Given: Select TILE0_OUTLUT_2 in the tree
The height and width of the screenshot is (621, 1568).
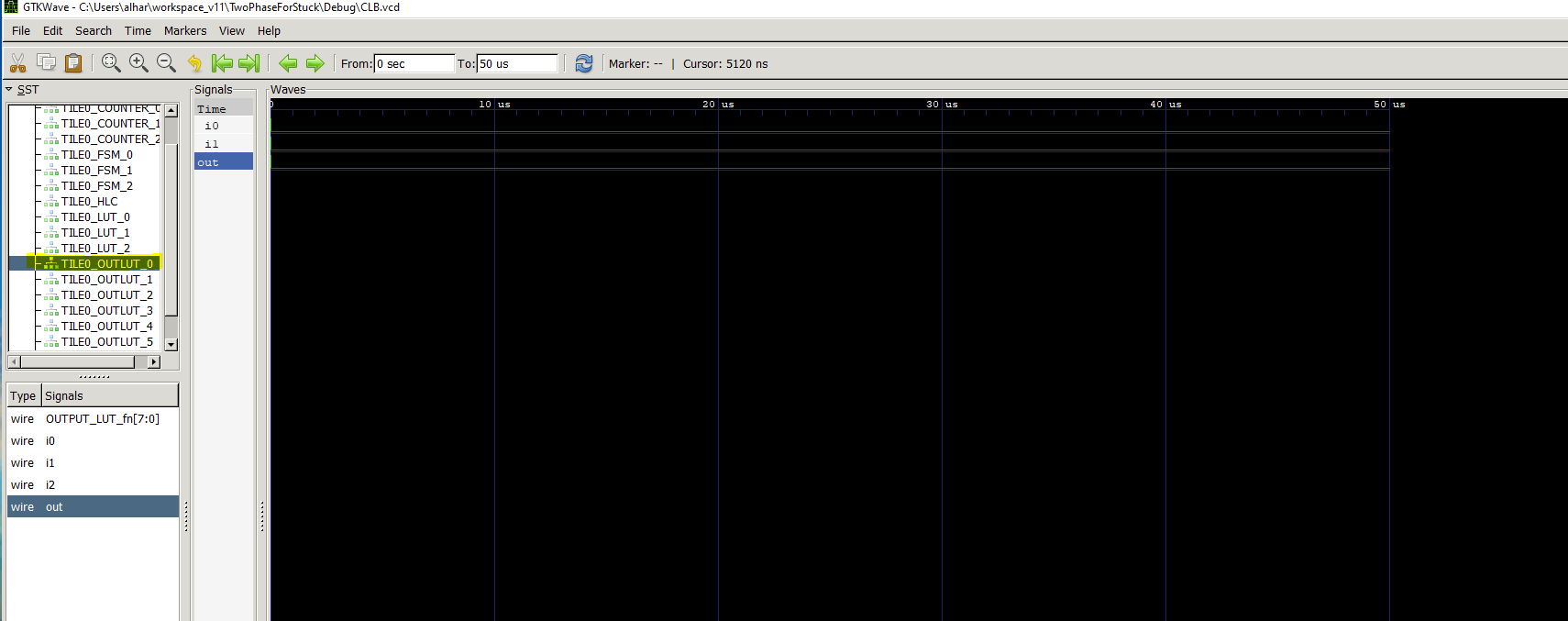Looking at the screenshot, I should [x=107, y=295].
